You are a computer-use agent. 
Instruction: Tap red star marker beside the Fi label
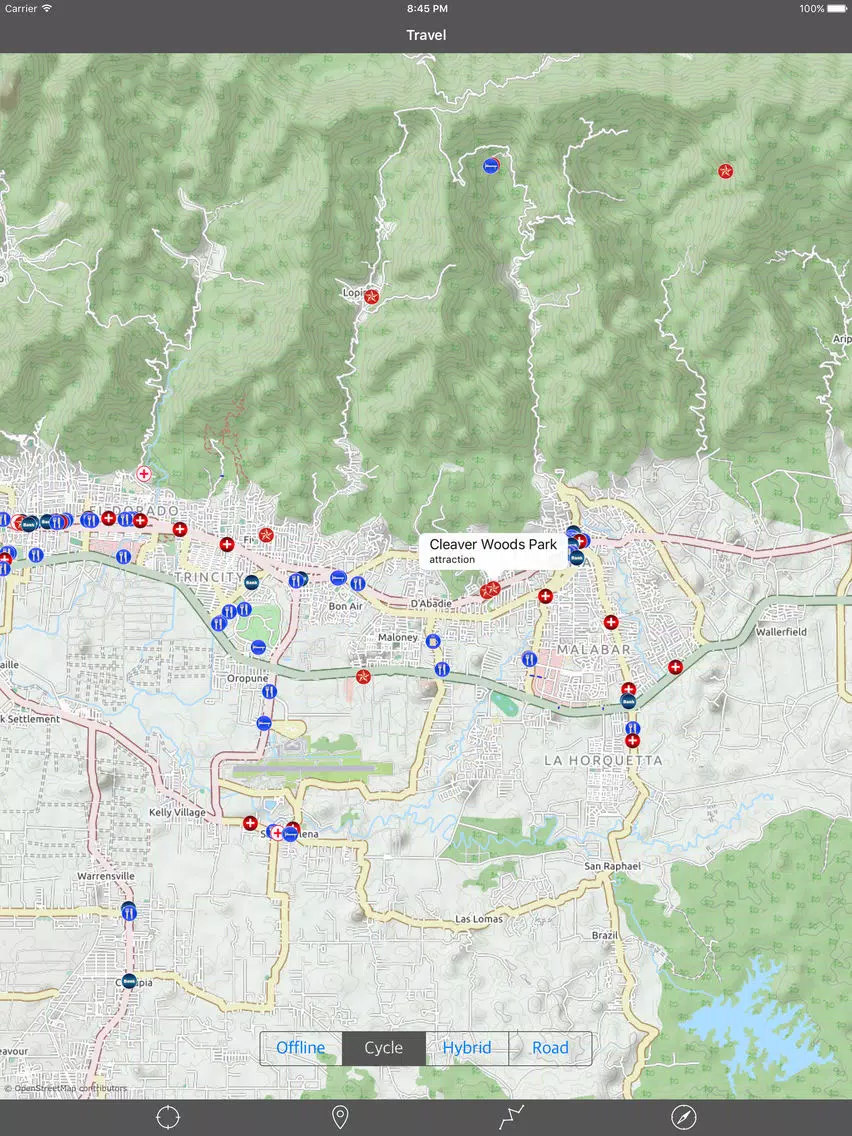266,535
